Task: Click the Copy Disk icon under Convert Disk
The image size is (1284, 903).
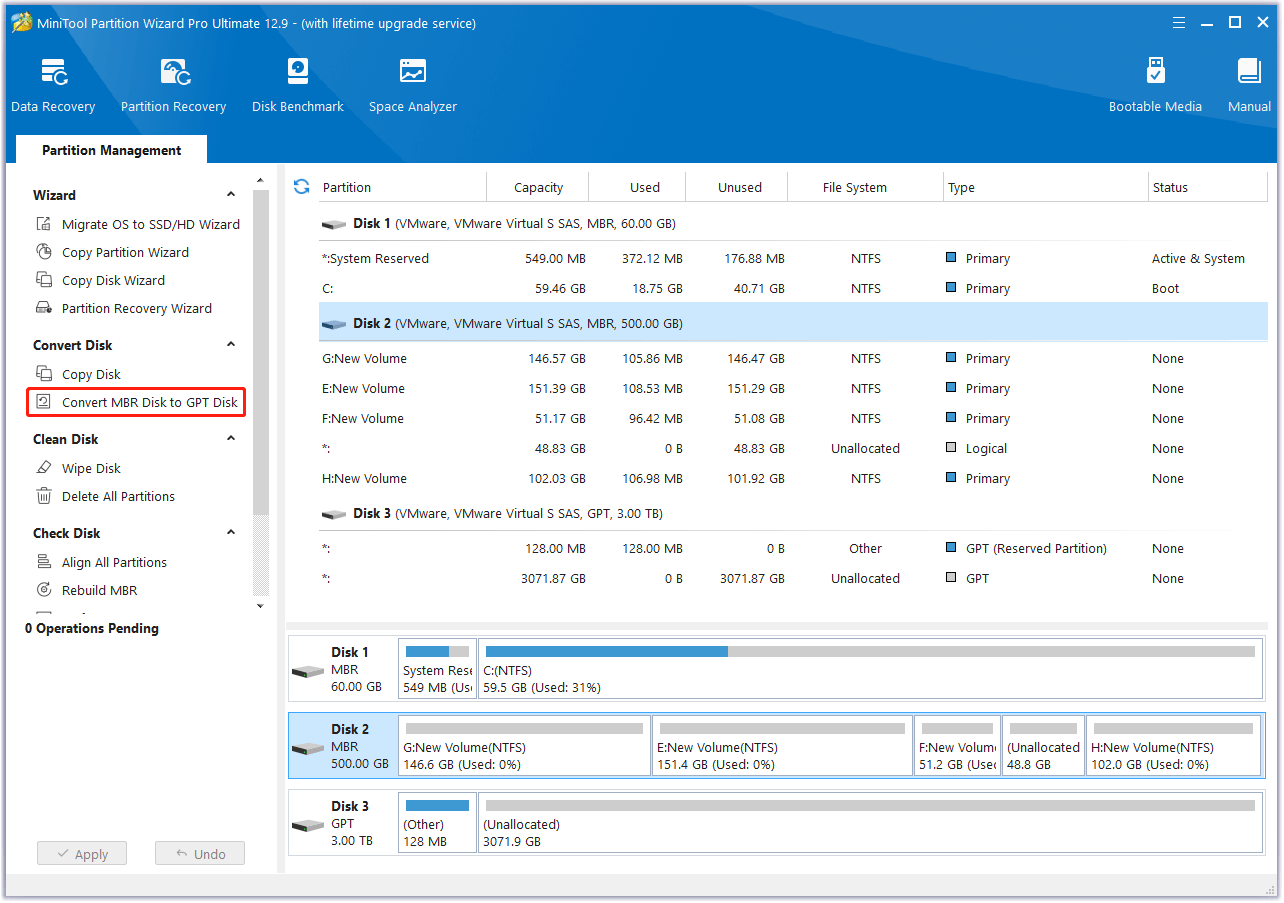Action: click(x=43, y=374)
